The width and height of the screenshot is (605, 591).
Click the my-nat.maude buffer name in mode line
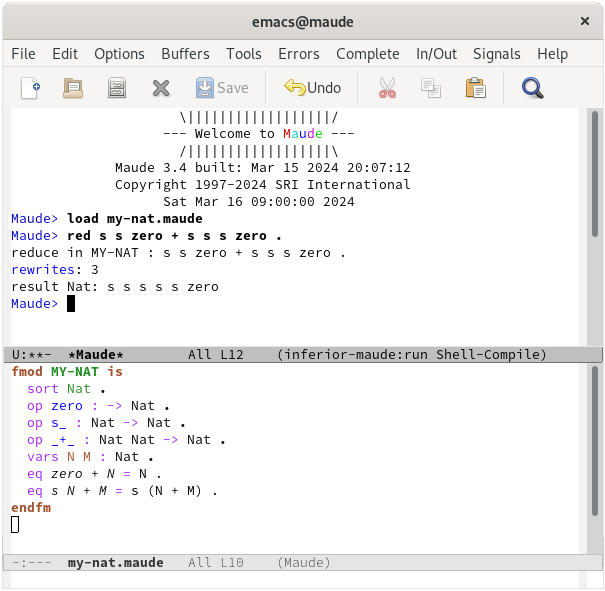tap(115, 563)
